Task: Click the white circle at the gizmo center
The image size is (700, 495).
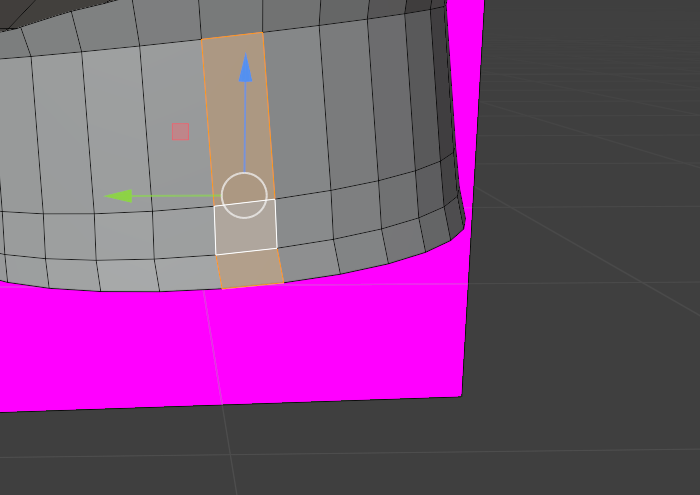Action: pos(244,194)
